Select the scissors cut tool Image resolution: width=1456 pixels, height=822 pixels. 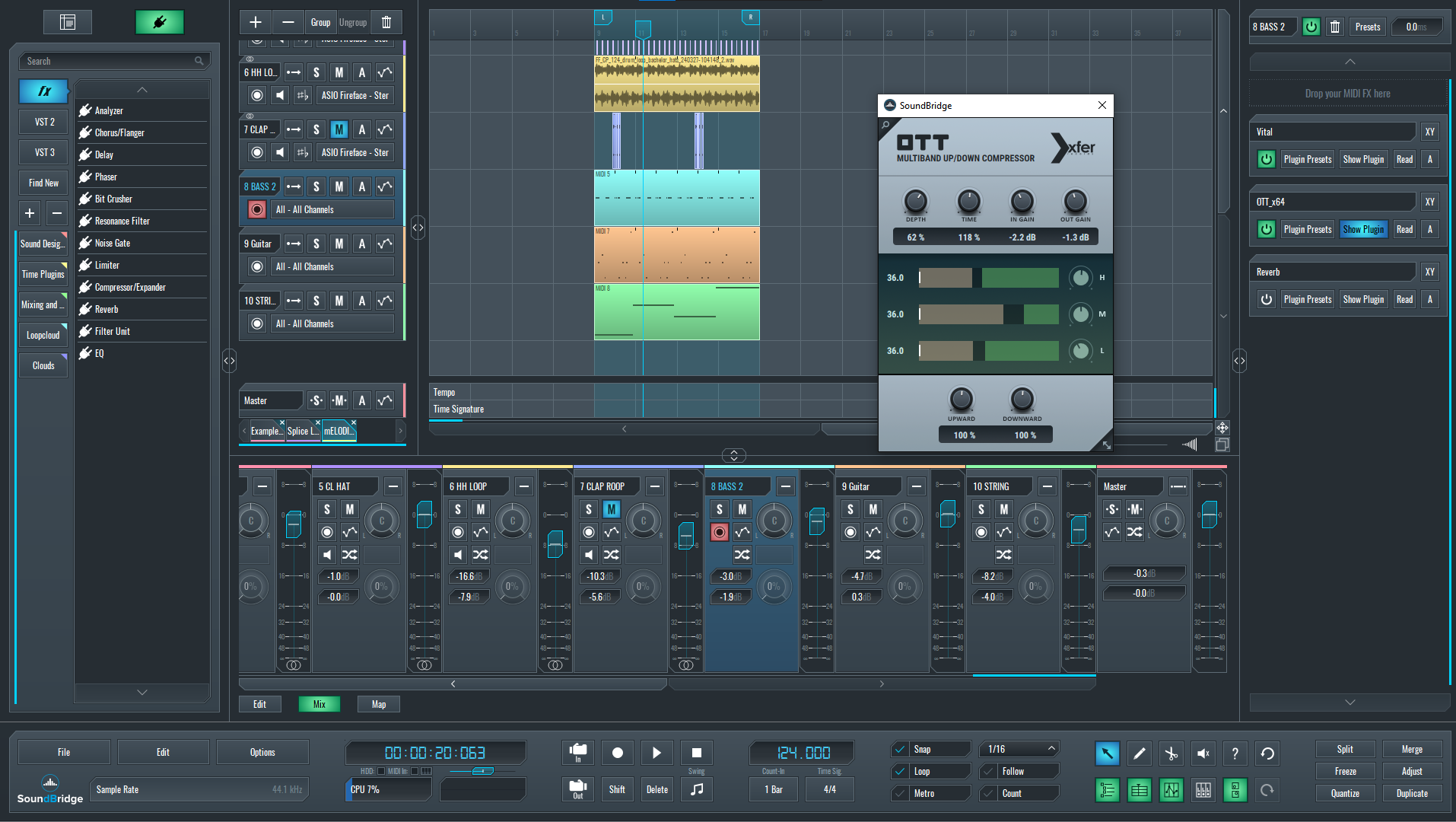[1171, 753]
